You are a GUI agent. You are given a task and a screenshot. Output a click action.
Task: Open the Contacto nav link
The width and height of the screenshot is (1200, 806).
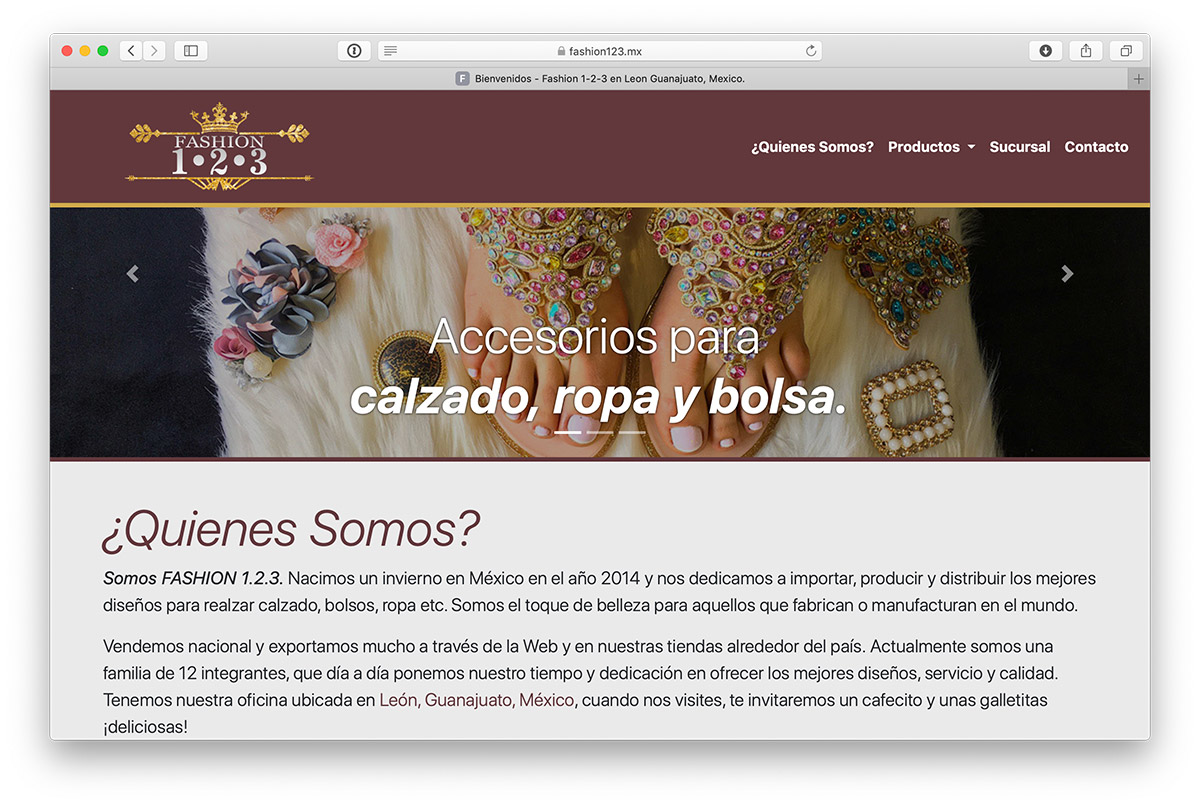[1096, 147]
